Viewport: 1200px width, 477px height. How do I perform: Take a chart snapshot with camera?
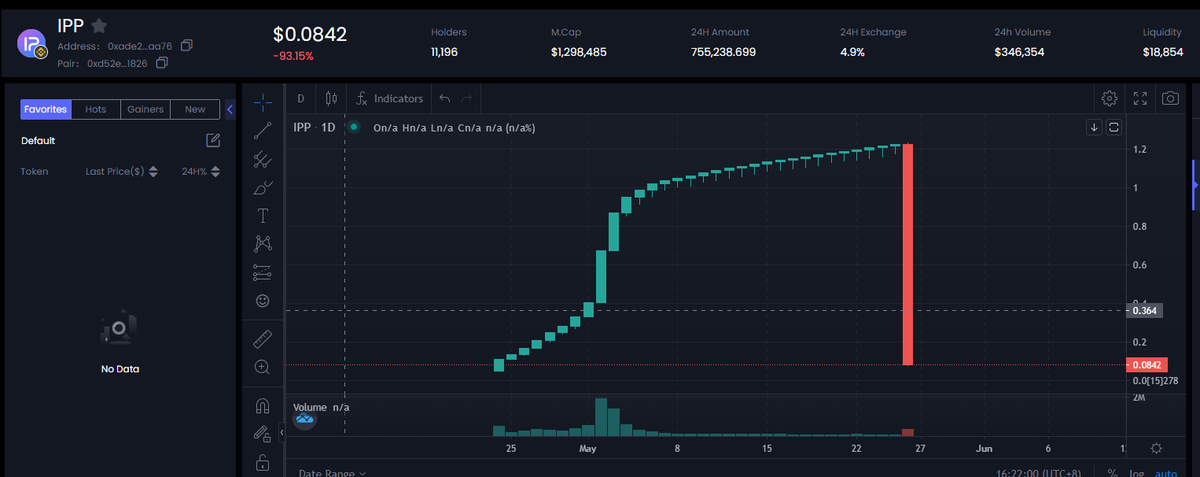pyautogui.click(x=1170, y=98)
